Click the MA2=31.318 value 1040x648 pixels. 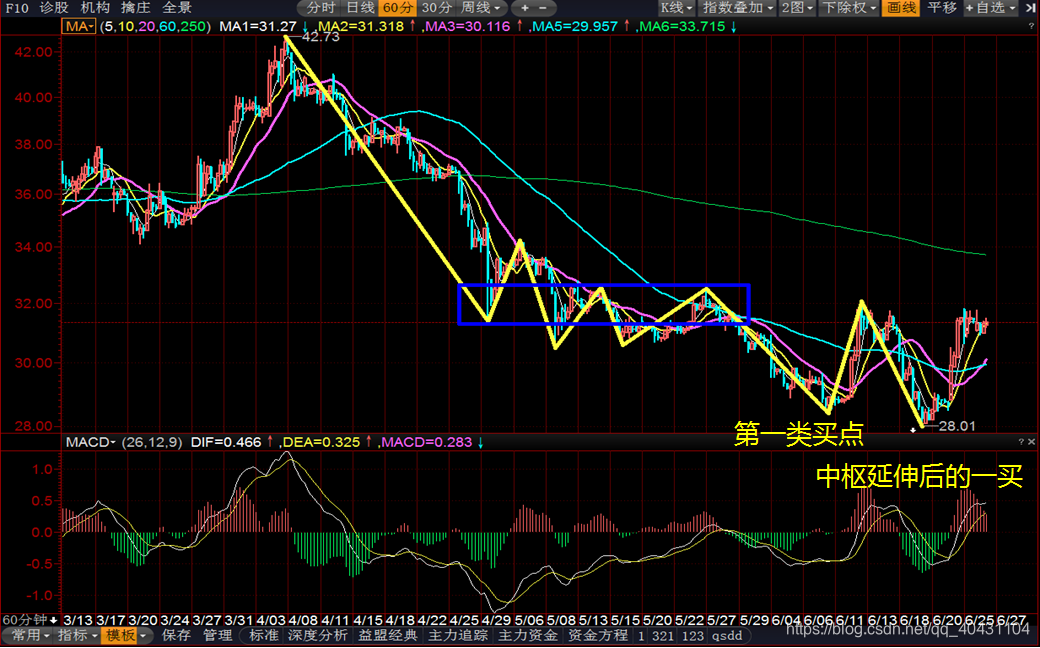pyautogui.click(x=361, y=27)
